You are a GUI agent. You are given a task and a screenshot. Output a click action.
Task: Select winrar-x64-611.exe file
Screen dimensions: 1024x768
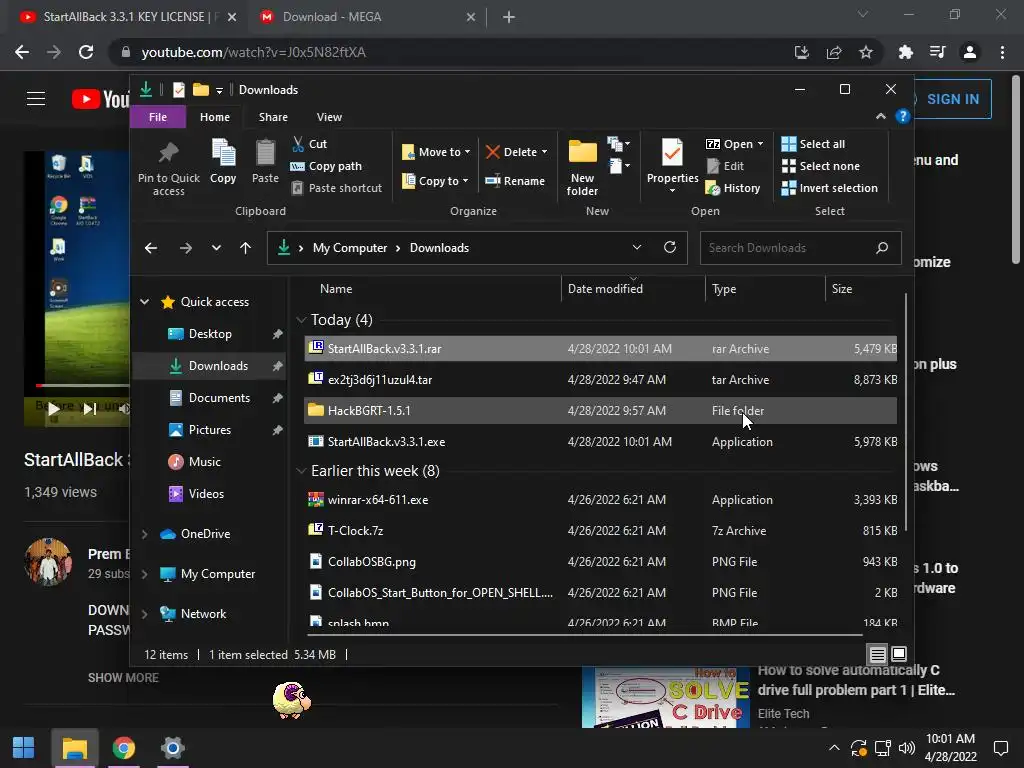pyautogui.click(x=600, y=500)
